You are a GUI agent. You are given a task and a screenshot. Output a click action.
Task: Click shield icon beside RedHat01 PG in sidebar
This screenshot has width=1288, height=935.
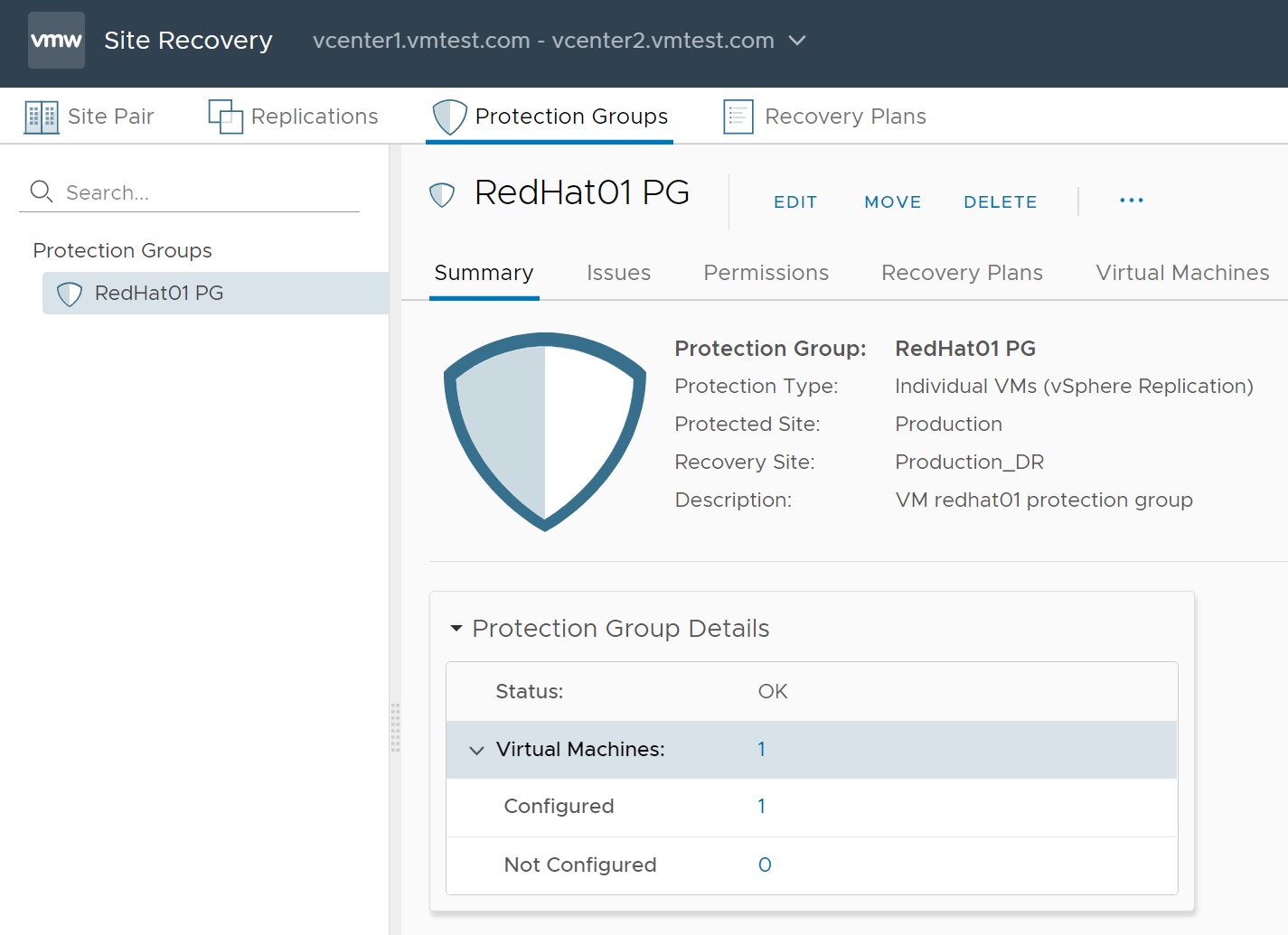(70, 294)
